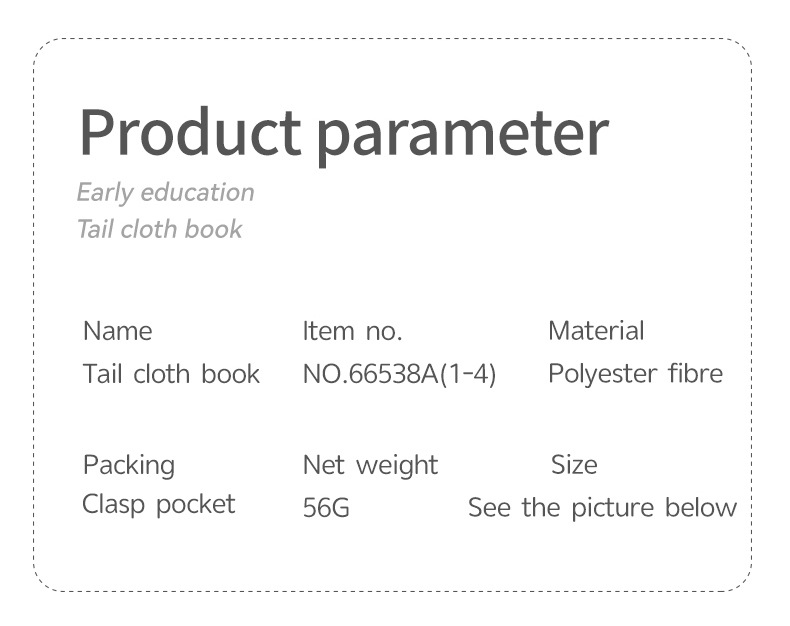This screenshot has height=626, width=790.
Task: Click the "Item no." label
Action: (352, 331)
